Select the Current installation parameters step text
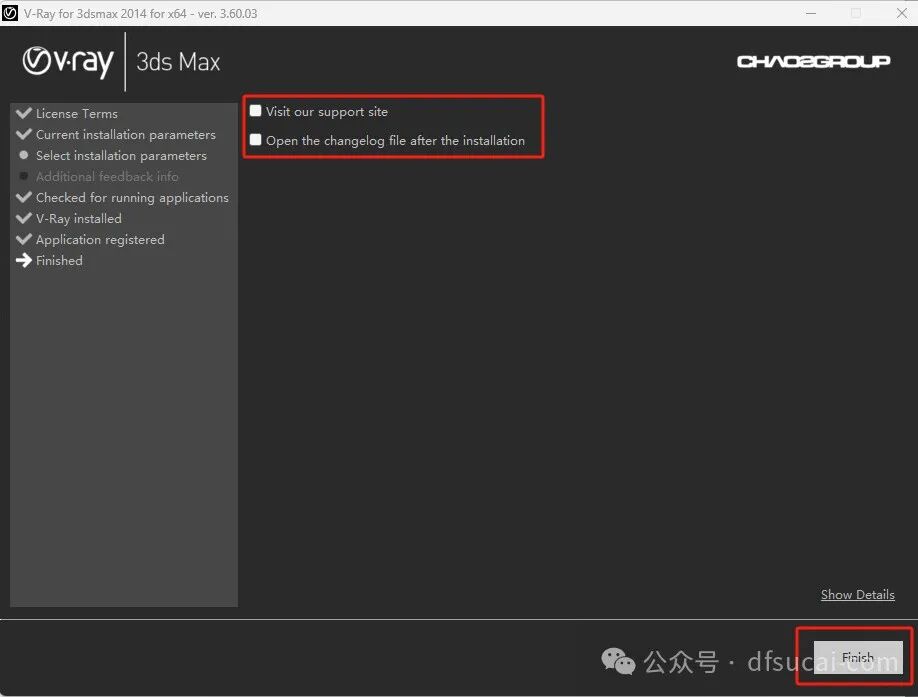 [126, 135]
